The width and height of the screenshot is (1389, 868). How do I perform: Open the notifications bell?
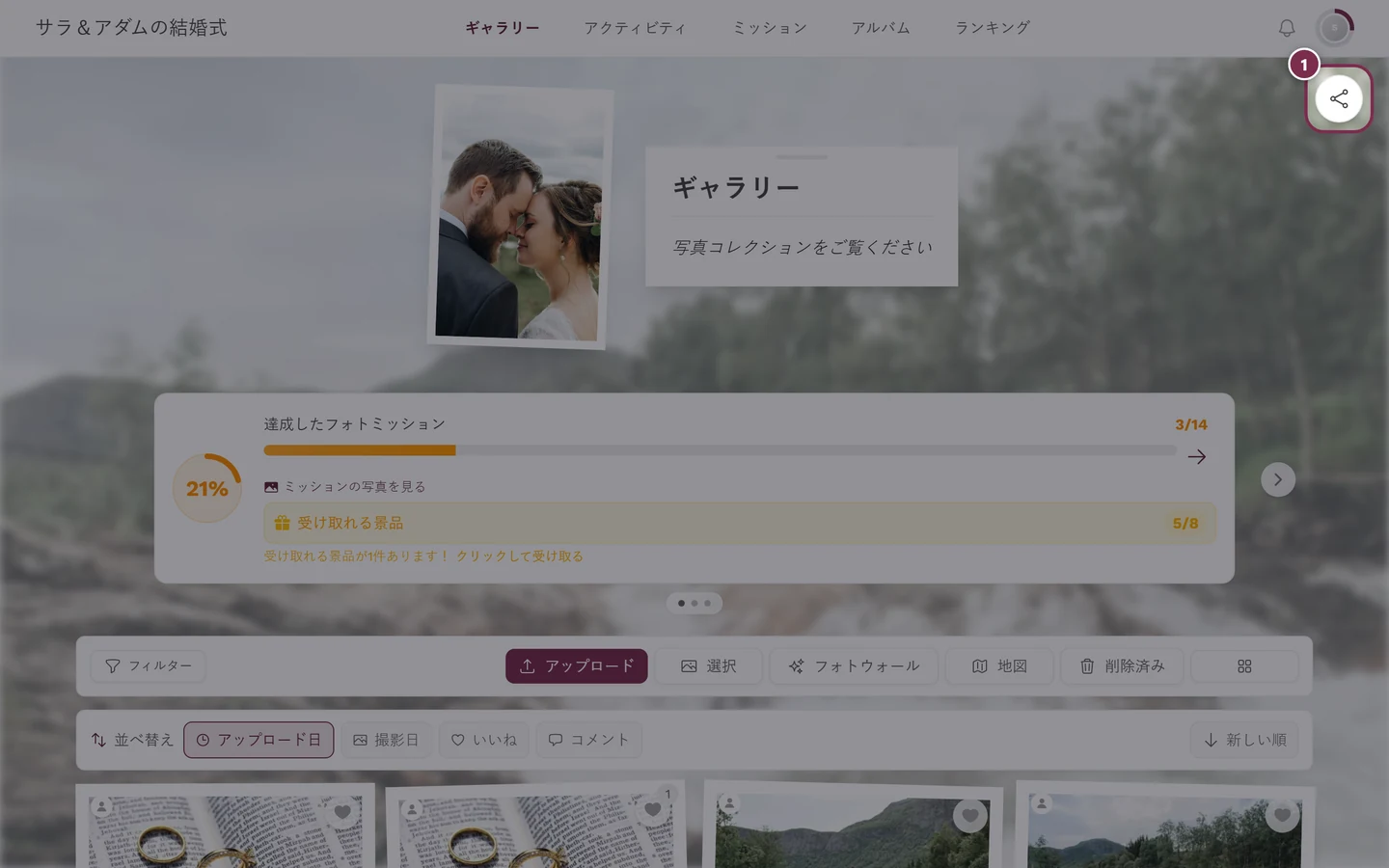pyautogui.click(x=1287, y=28)
